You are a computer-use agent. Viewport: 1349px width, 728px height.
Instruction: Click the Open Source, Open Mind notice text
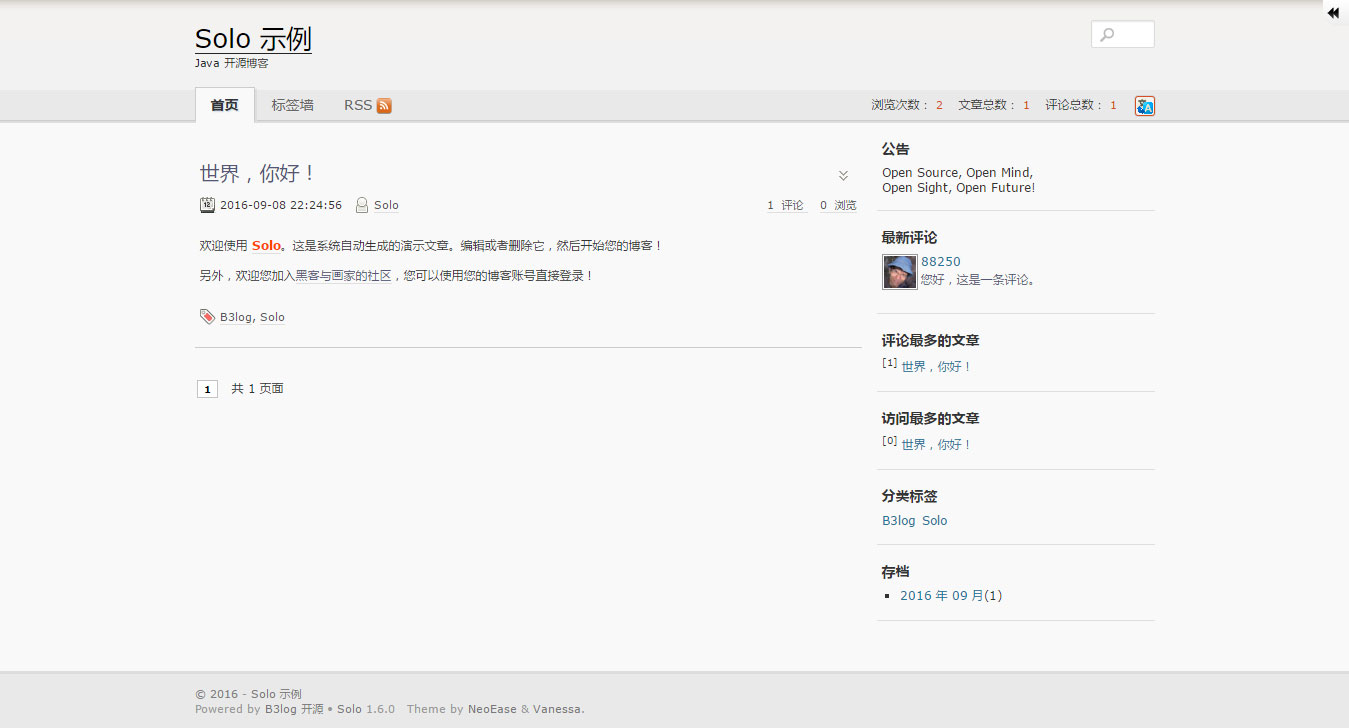click(958, 180)
